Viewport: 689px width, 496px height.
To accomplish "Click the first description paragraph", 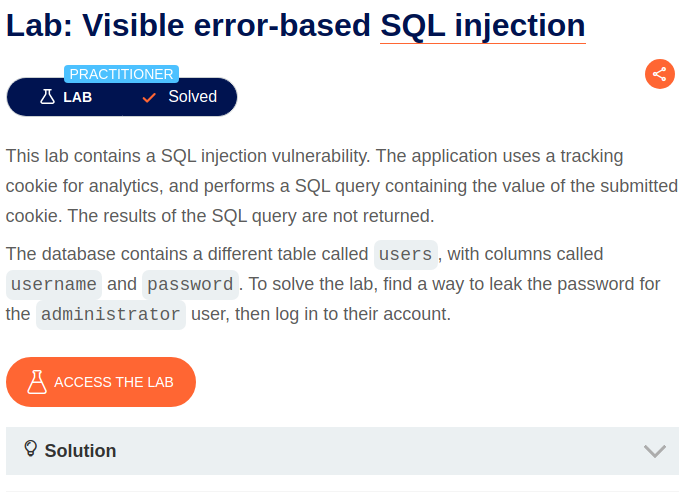I will click(x=342, y=186).
